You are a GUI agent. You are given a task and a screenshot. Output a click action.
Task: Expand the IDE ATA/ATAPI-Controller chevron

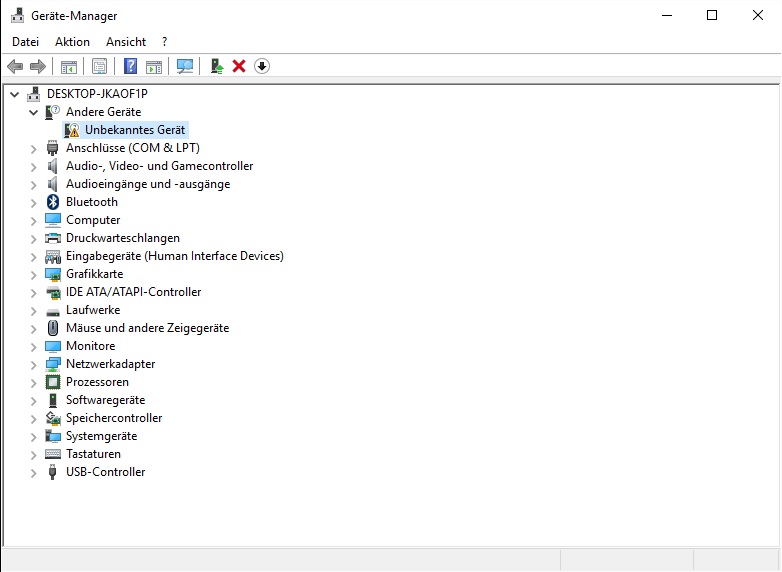(33, 293)
